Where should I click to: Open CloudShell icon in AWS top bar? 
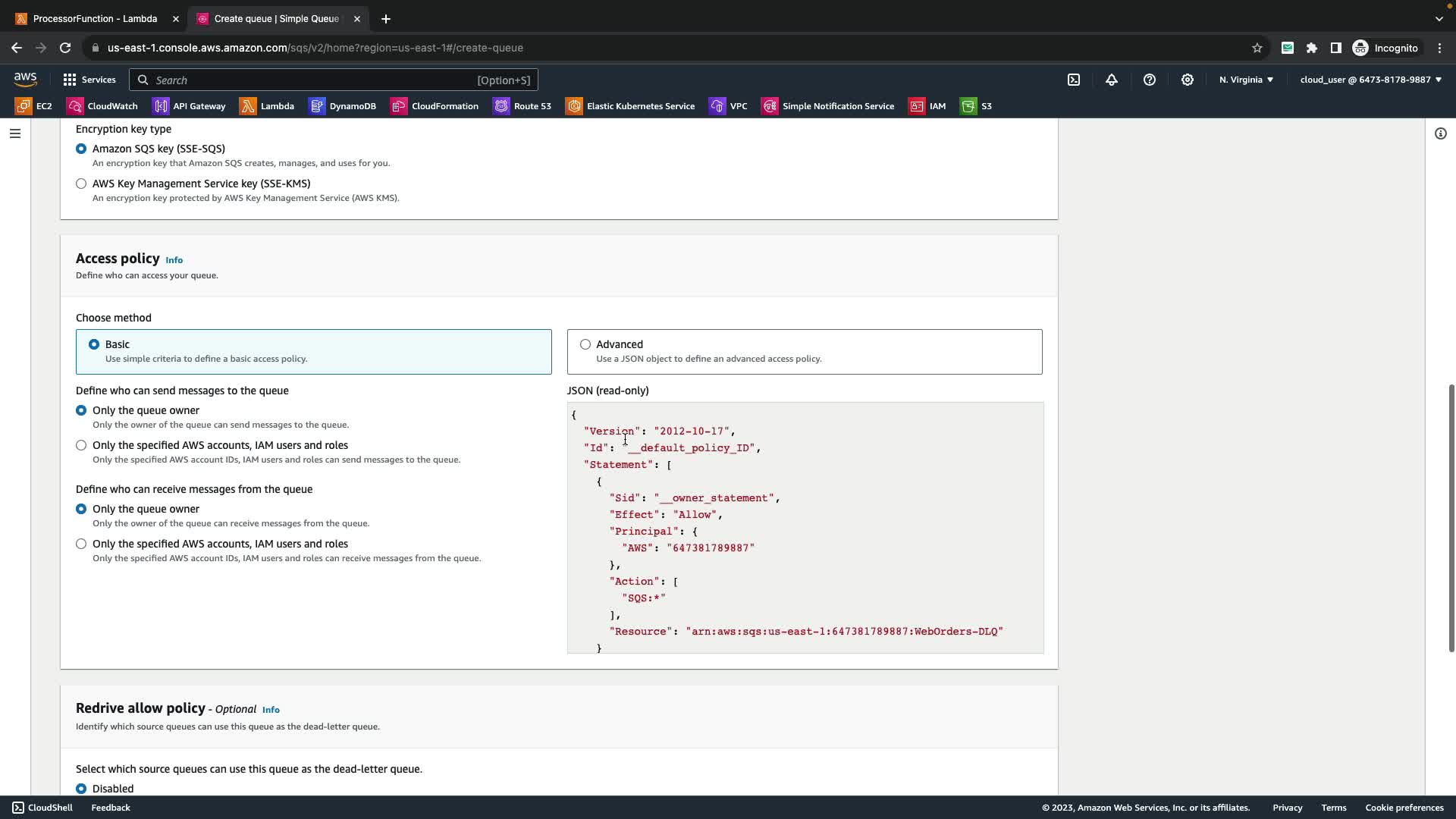click(x=1074, y=80)
